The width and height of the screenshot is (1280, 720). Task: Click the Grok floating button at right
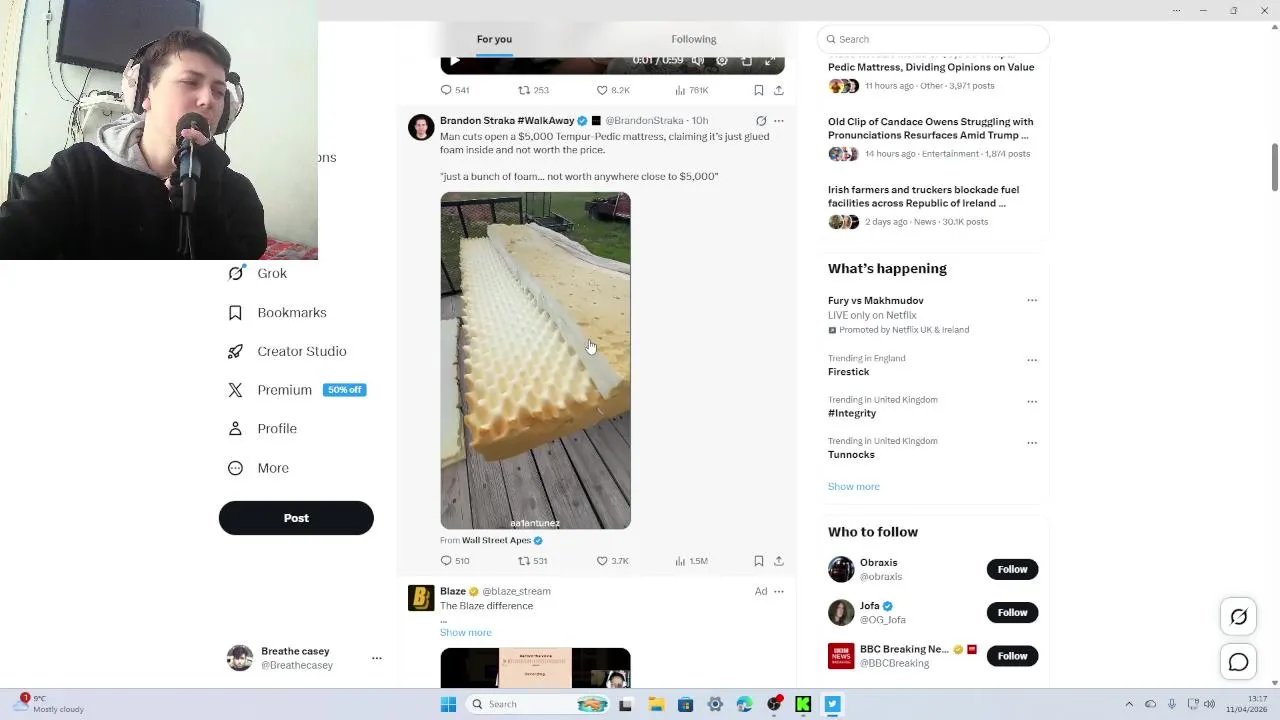tap(1238, 617)
